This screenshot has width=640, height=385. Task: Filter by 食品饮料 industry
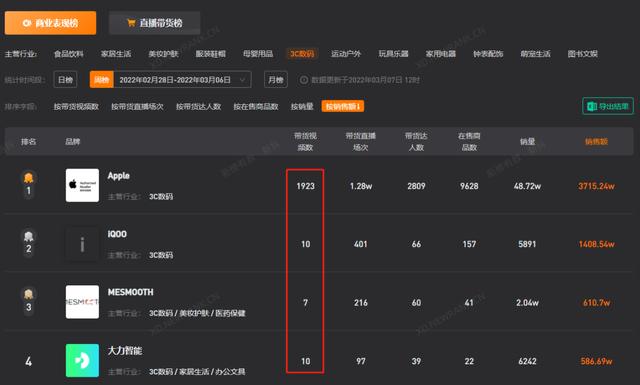tap(69, 54)
